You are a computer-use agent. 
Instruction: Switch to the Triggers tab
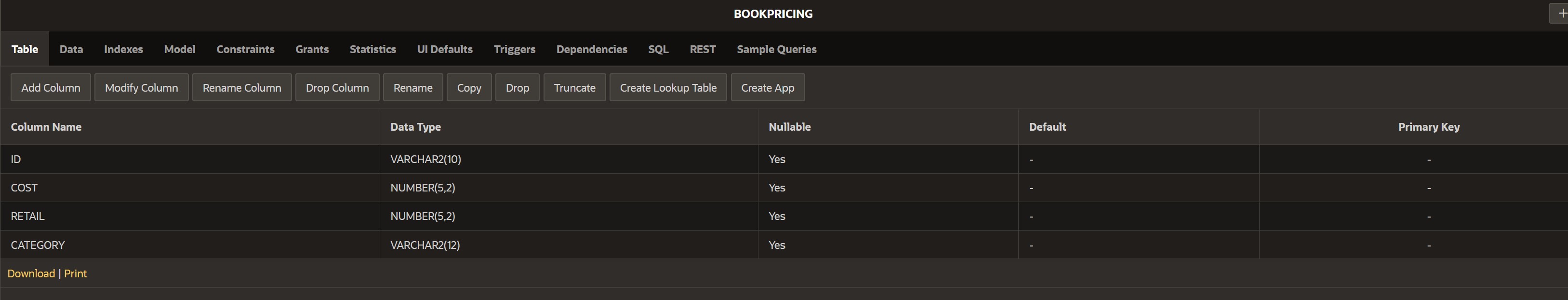coord(514,49)
